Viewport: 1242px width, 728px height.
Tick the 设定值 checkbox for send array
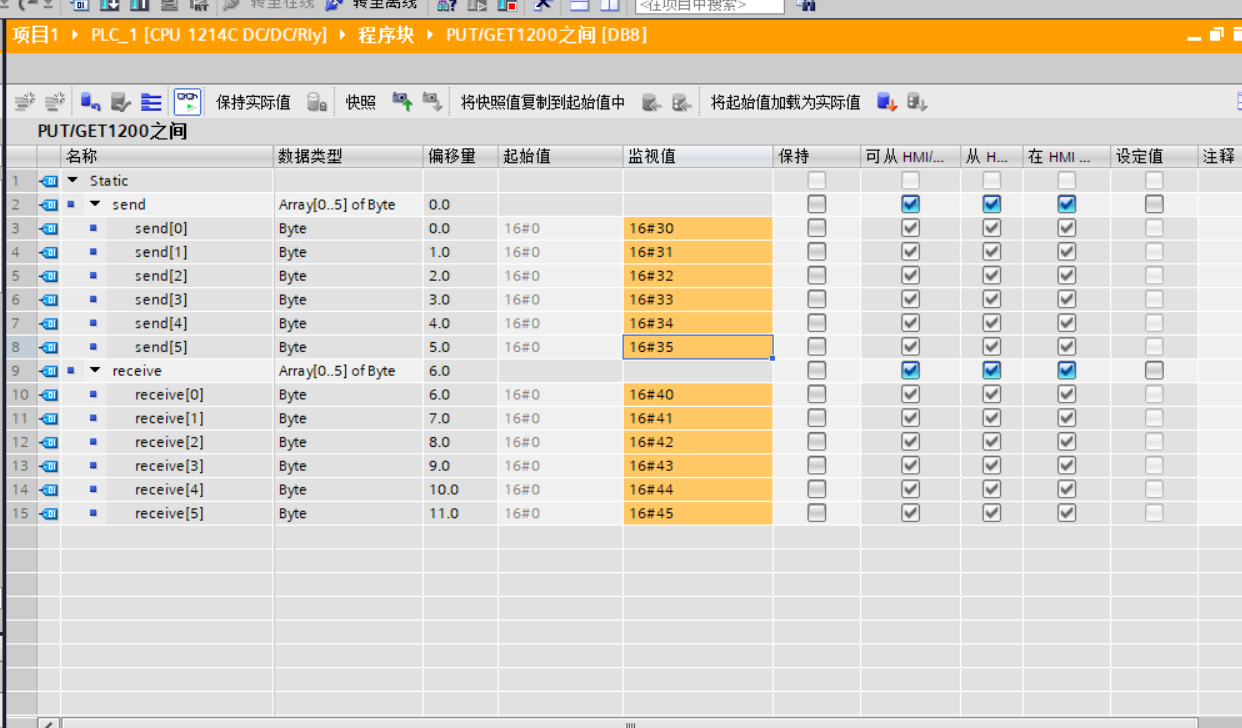click(1154, 204)
